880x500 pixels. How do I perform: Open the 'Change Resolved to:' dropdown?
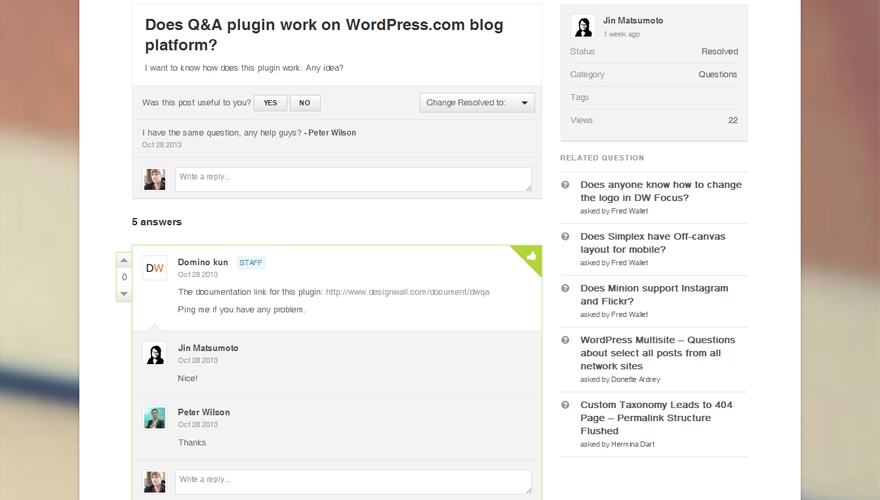(x=477, y=103)
